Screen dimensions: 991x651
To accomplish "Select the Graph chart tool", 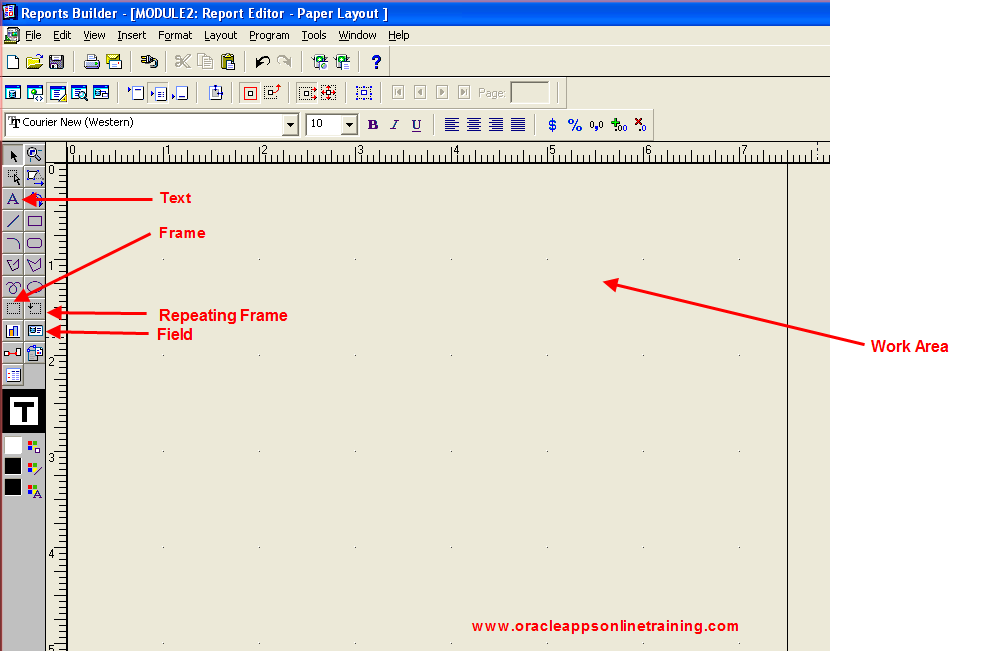I will pos(13,331).
